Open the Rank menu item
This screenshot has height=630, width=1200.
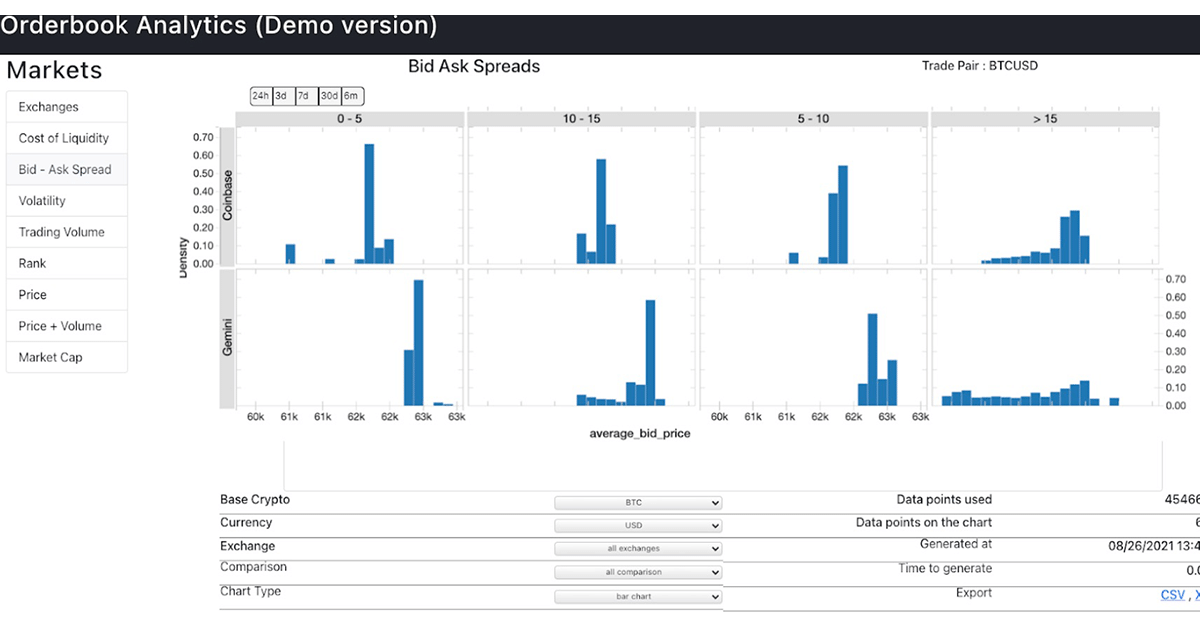click(x=67, y=263)
